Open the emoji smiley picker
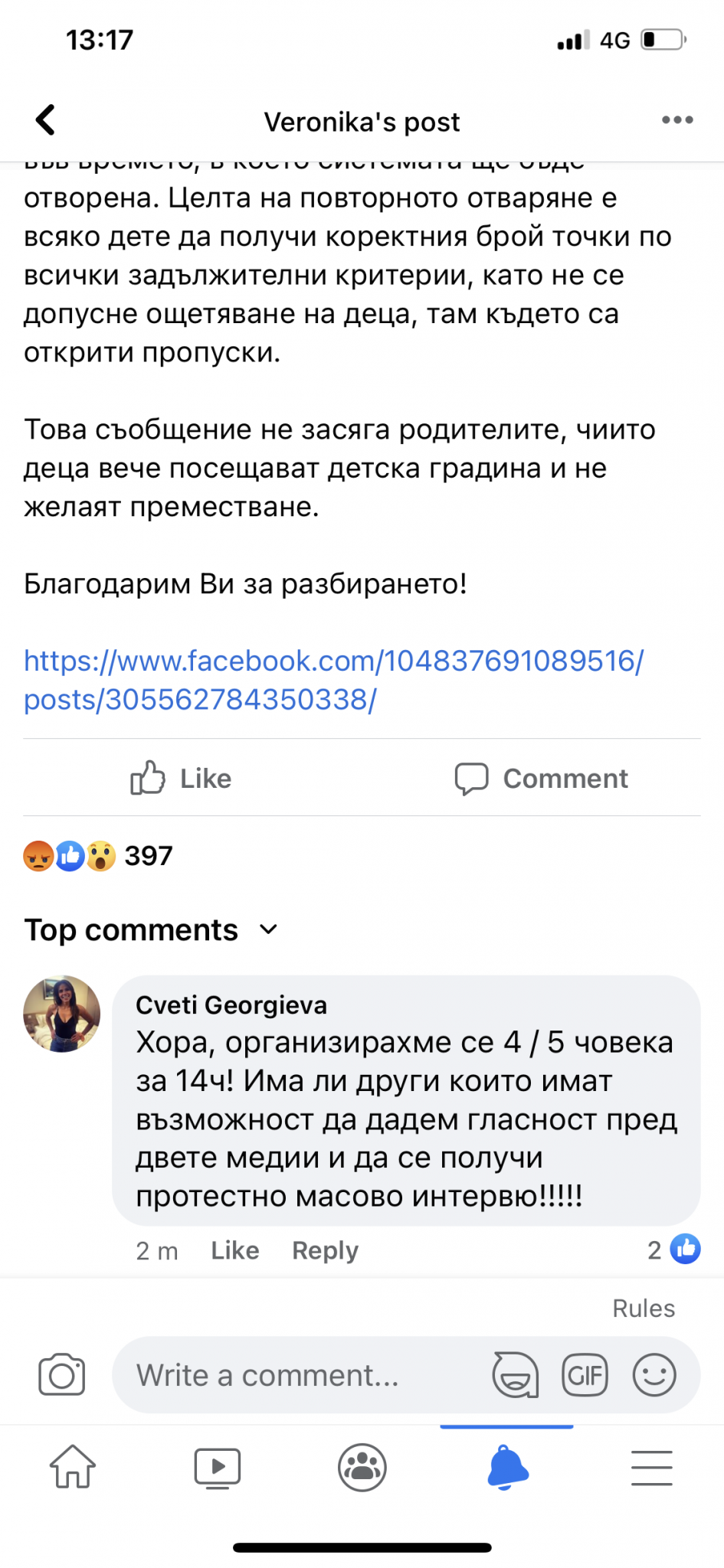Image resolution: width=724 pixels, height=1568 pixels. [654, 1375]
